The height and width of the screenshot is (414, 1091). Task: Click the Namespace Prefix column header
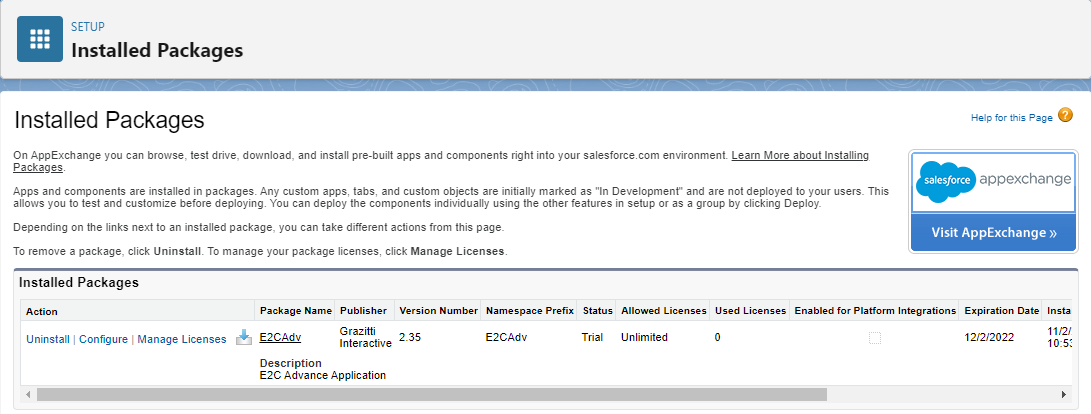[529, 310]
